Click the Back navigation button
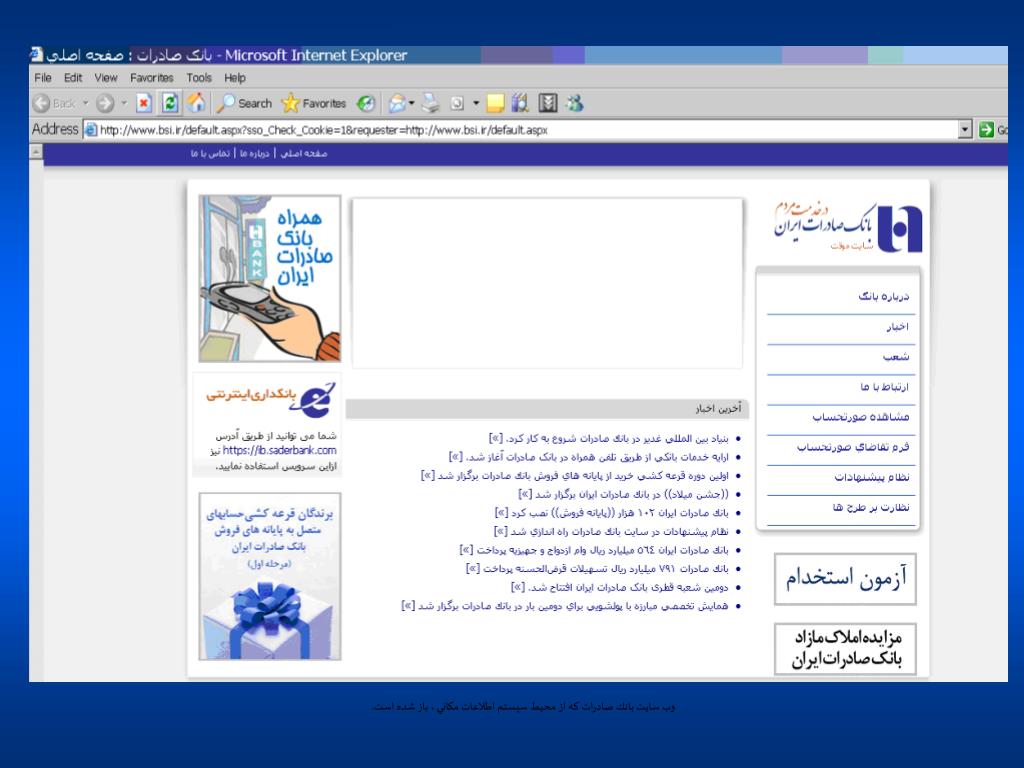 (x=54, y=103)
